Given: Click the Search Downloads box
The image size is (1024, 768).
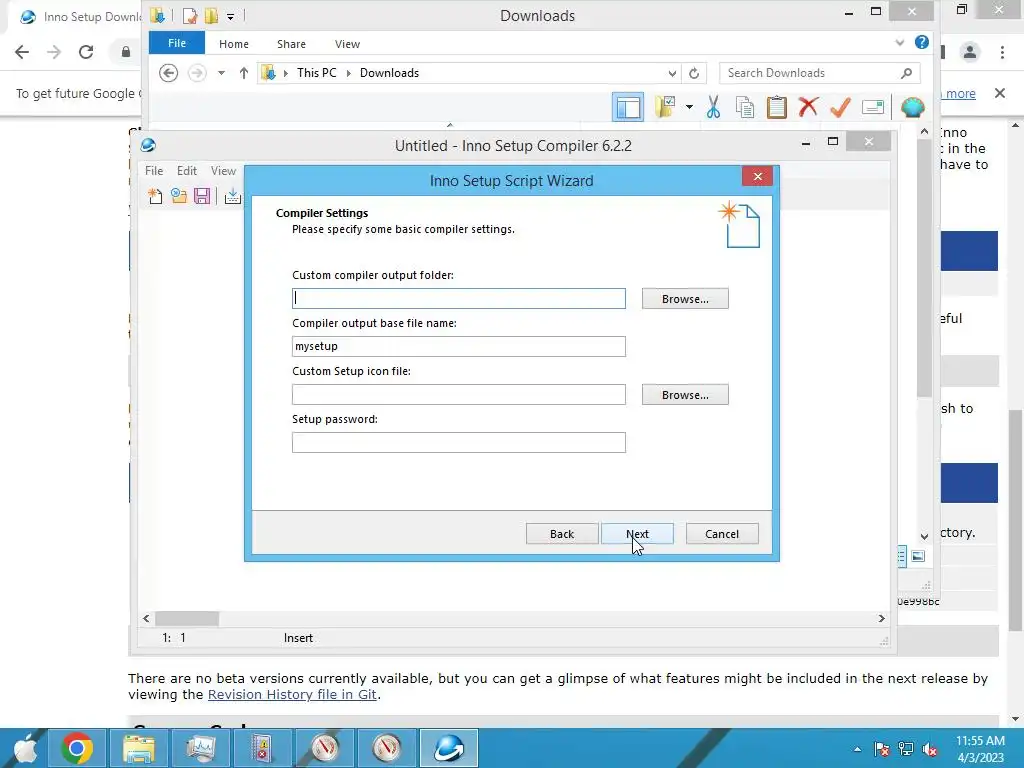Looking at the screenshot, I should pyautogui.click(x=820, y=73).
